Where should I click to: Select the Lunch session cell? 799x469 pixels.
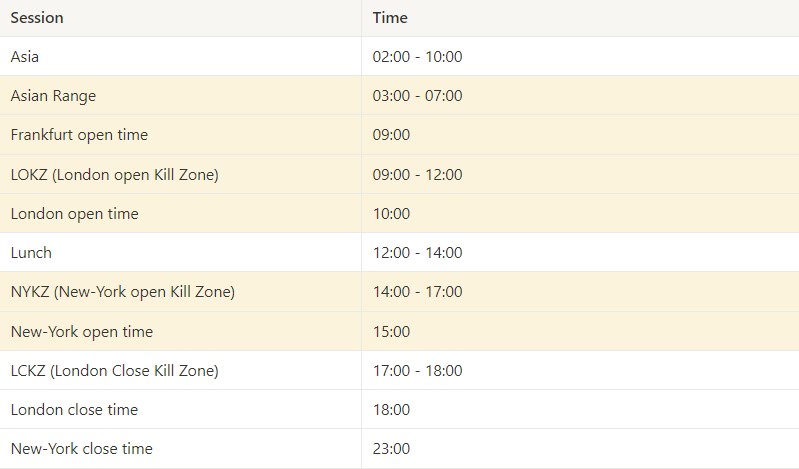coord(180,252)
